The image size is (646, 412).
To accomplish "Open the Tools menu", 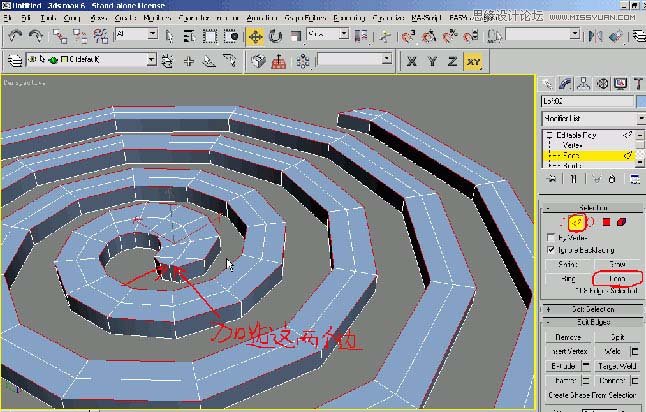I will [48, 18].
